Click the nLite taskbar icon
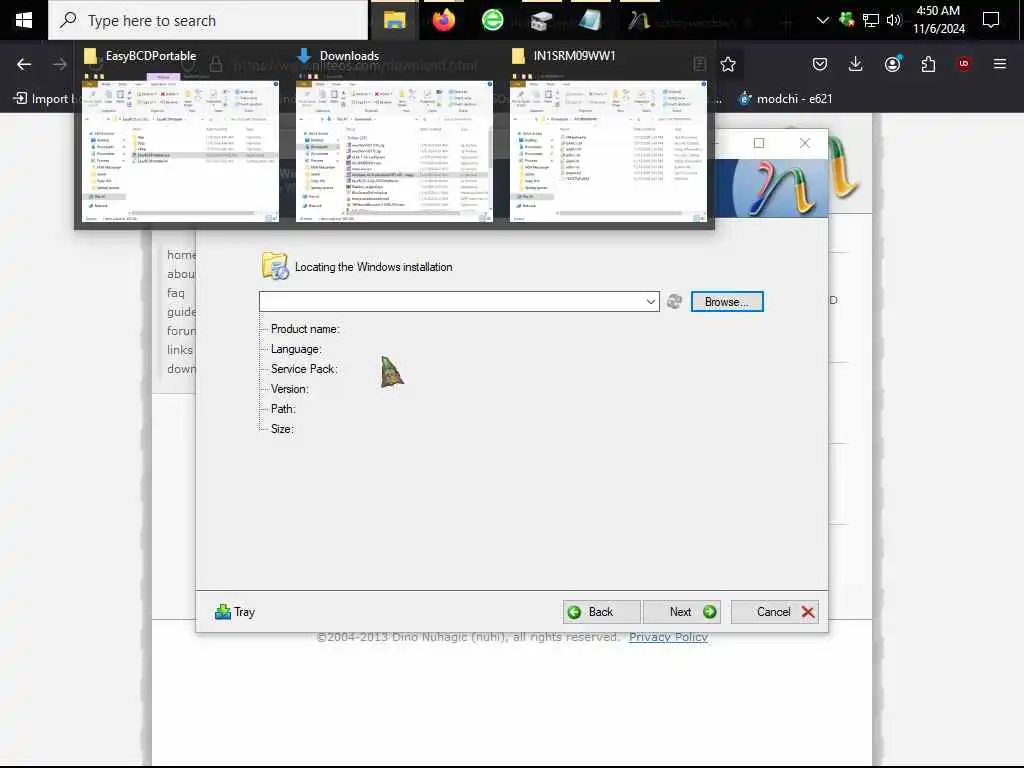The width and height of the screenshot is (1024, 768). 639,20
